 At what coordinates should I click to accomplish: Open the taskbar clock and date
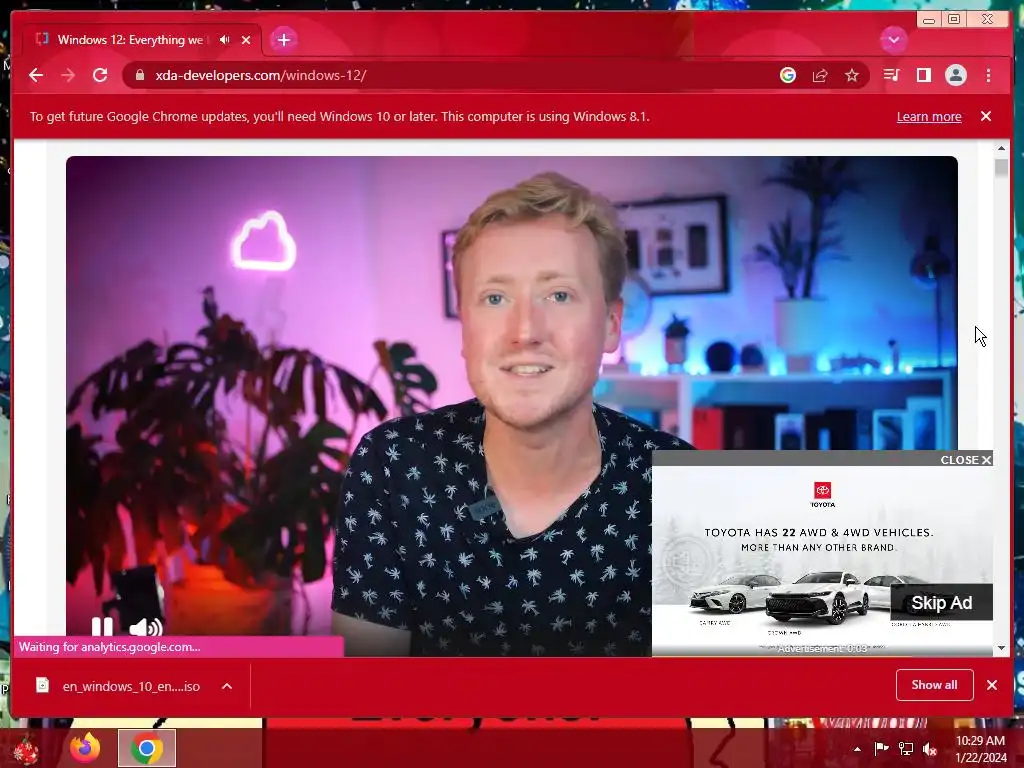[x=981, y=749]
